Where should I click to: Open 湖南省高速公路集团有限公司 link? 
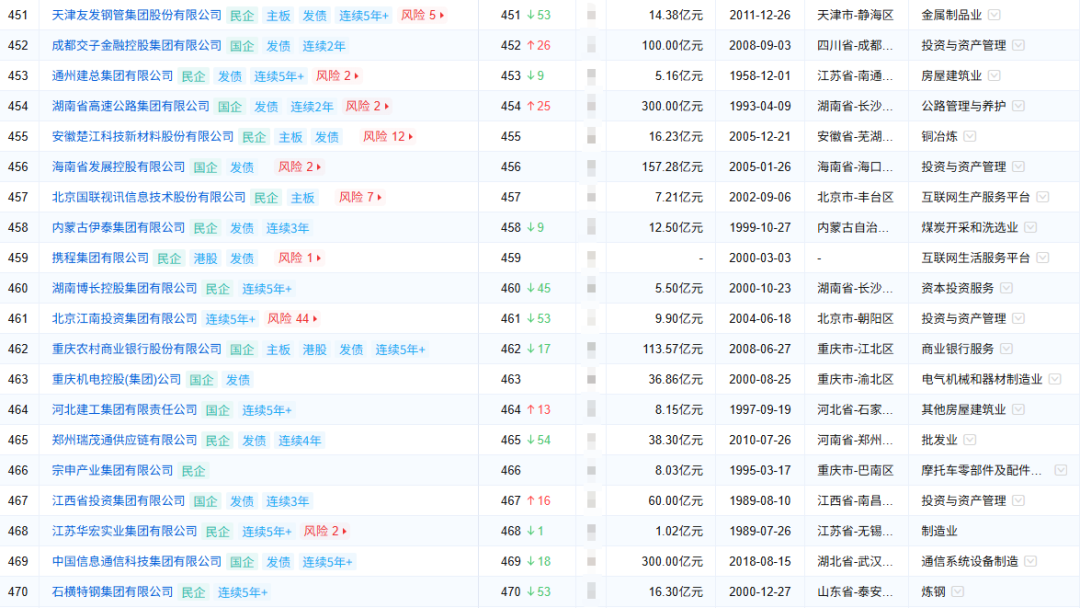click(x=131, y=106)
